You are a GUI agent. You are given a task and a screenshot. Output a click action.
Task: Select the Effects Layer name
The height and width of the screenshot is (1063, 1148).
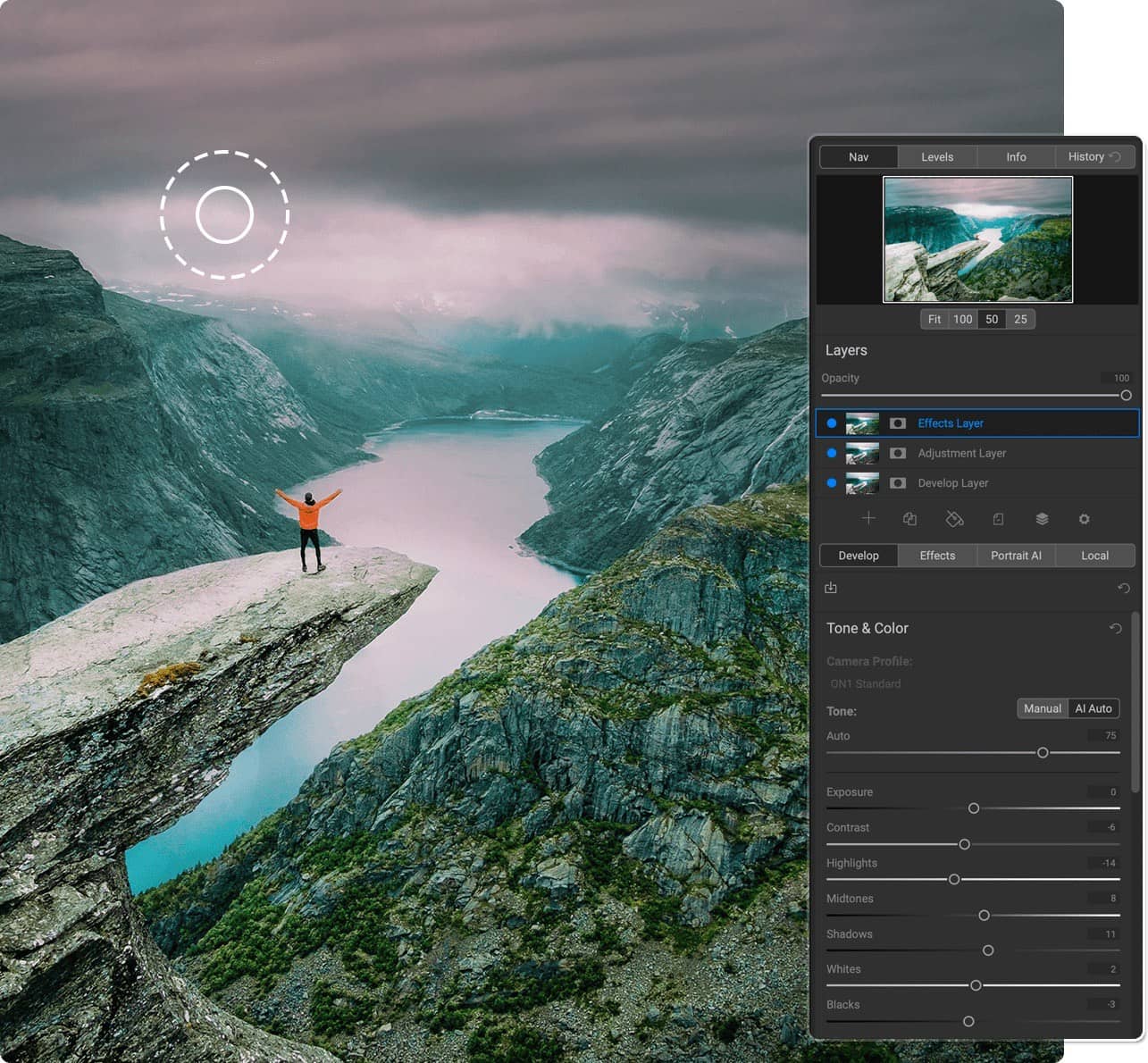(951, 423)
